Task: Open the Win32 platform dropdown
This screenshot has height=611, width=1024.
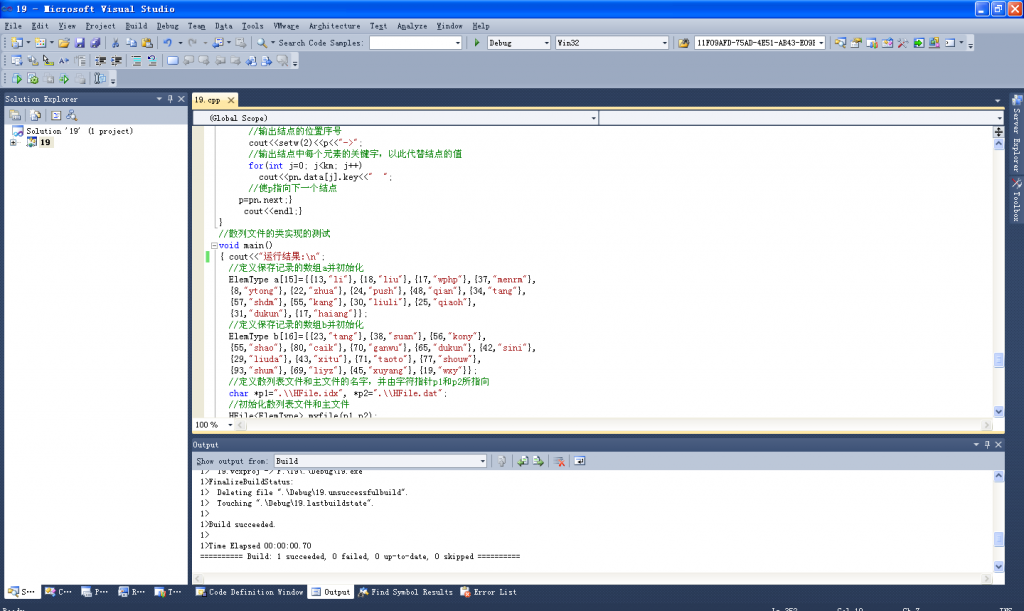Action: point(664,43)
